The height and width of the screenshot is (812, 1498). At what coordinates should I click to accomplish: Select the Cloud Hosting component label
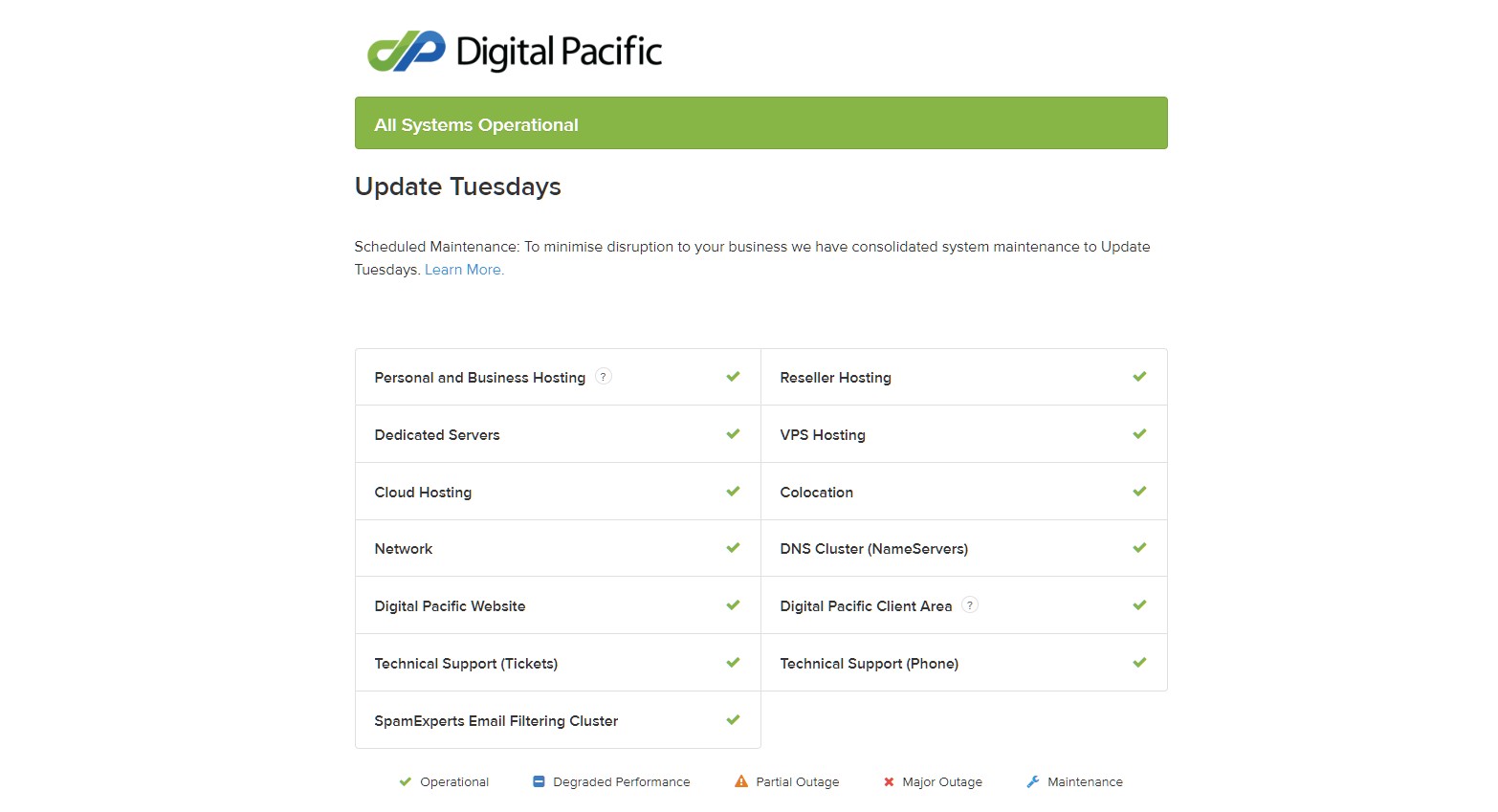point(423,493)
